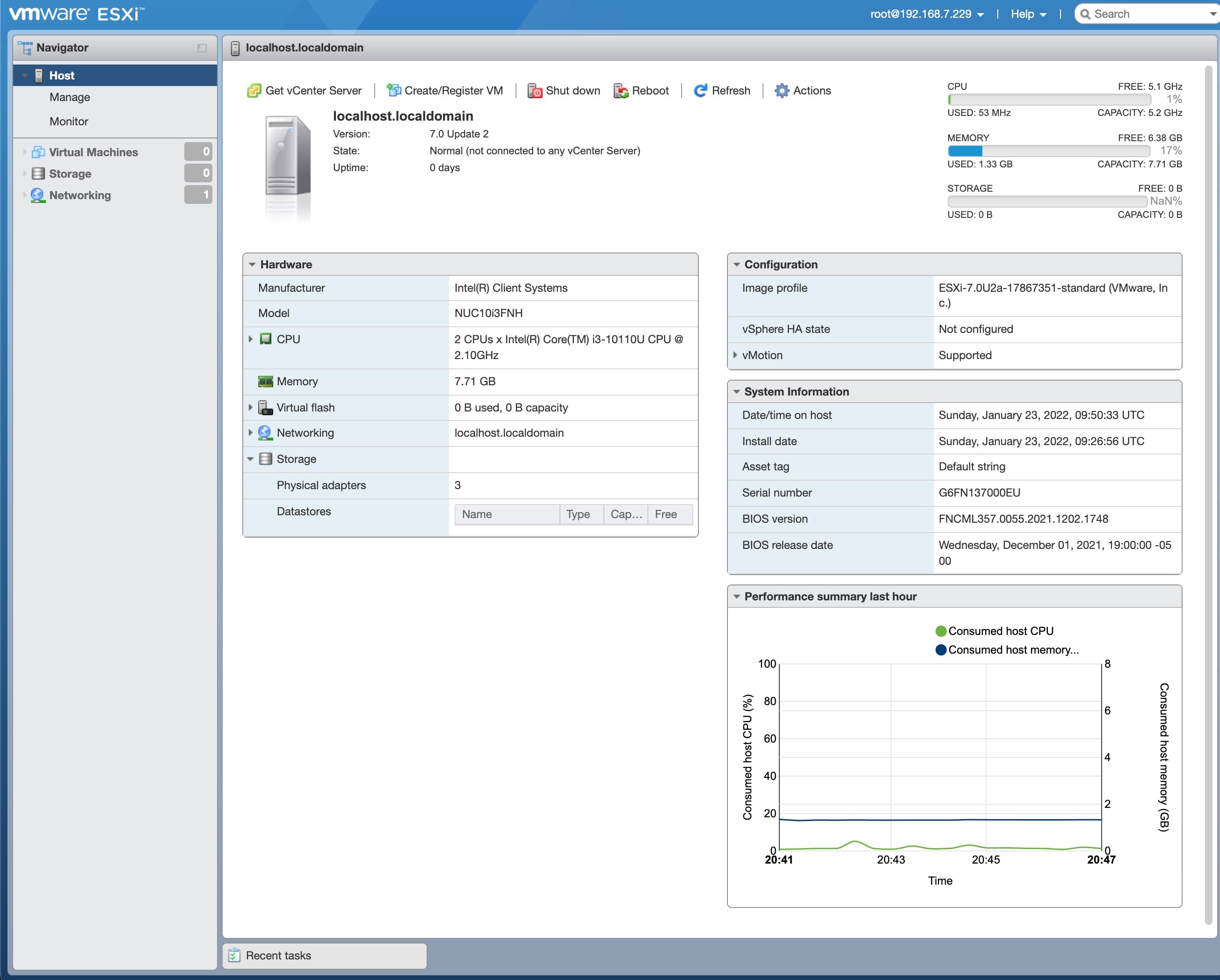Open Virtual Machines in Navigator
Viewport: 1220px width, 980px height.
click(x=94, y=152)
